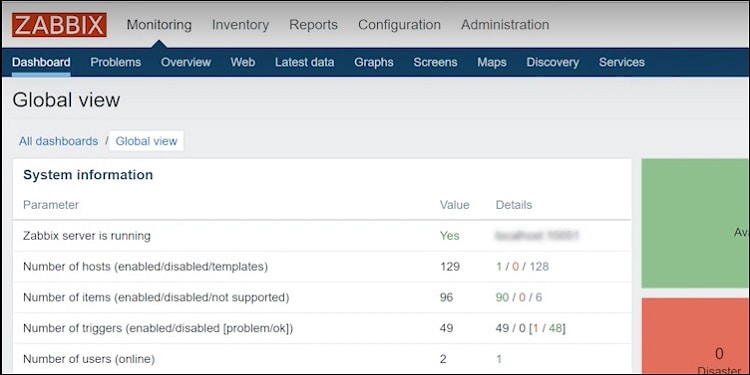The width and height of the screenshot is (750, 375).
Task: Click 'Zabbix server is running' row label
Action: 87,236
